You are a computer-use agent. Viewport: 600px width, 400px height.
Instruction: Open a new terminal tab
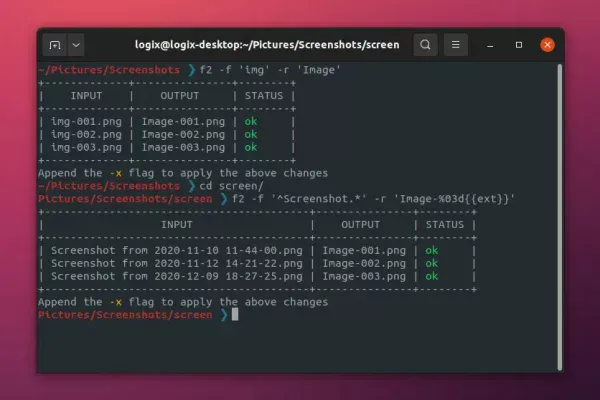point(55,45)
